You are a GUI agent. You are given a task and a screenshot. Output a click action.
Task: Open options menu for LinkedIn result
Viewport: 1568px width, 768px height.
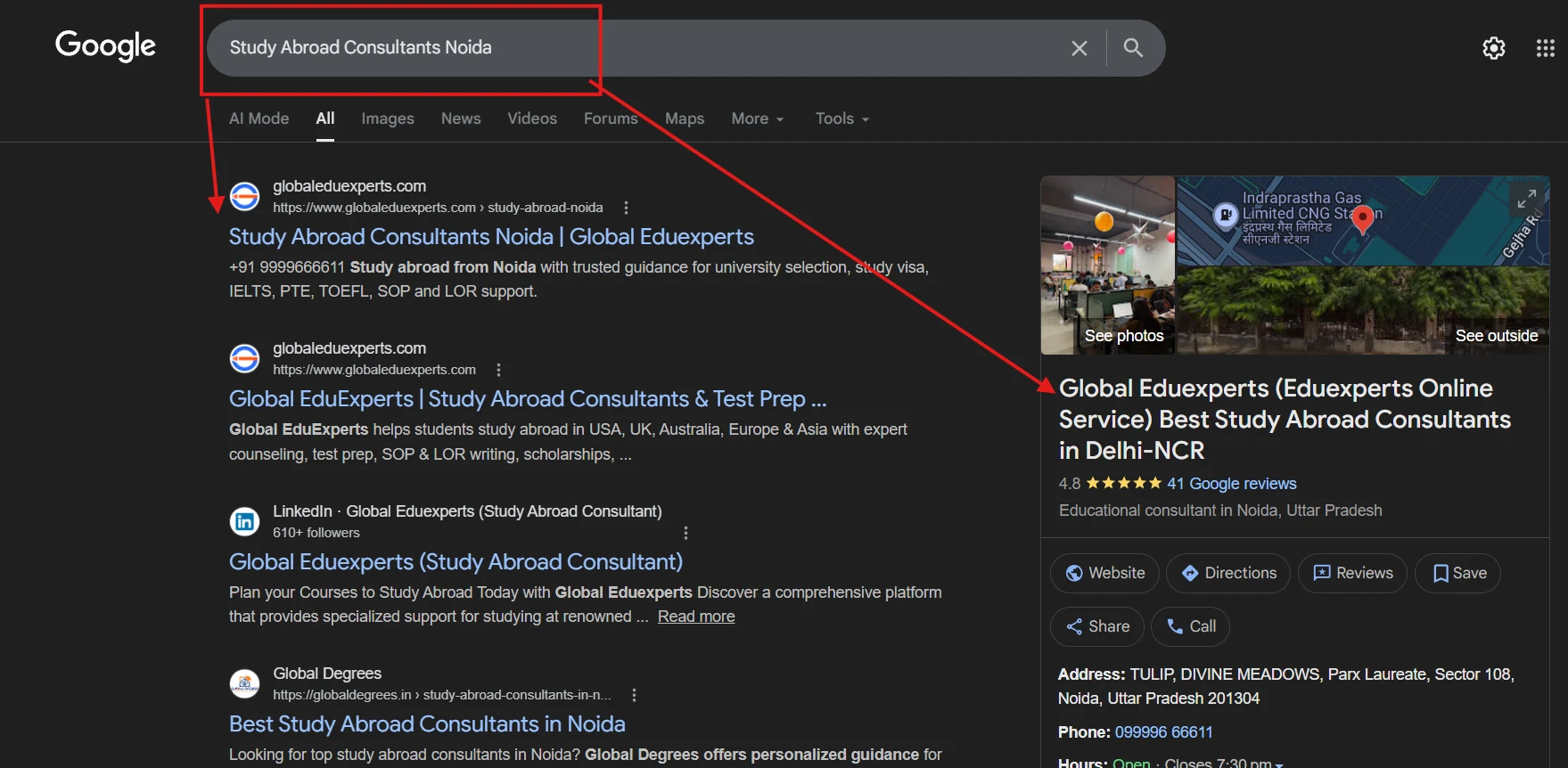pos(685,533)
